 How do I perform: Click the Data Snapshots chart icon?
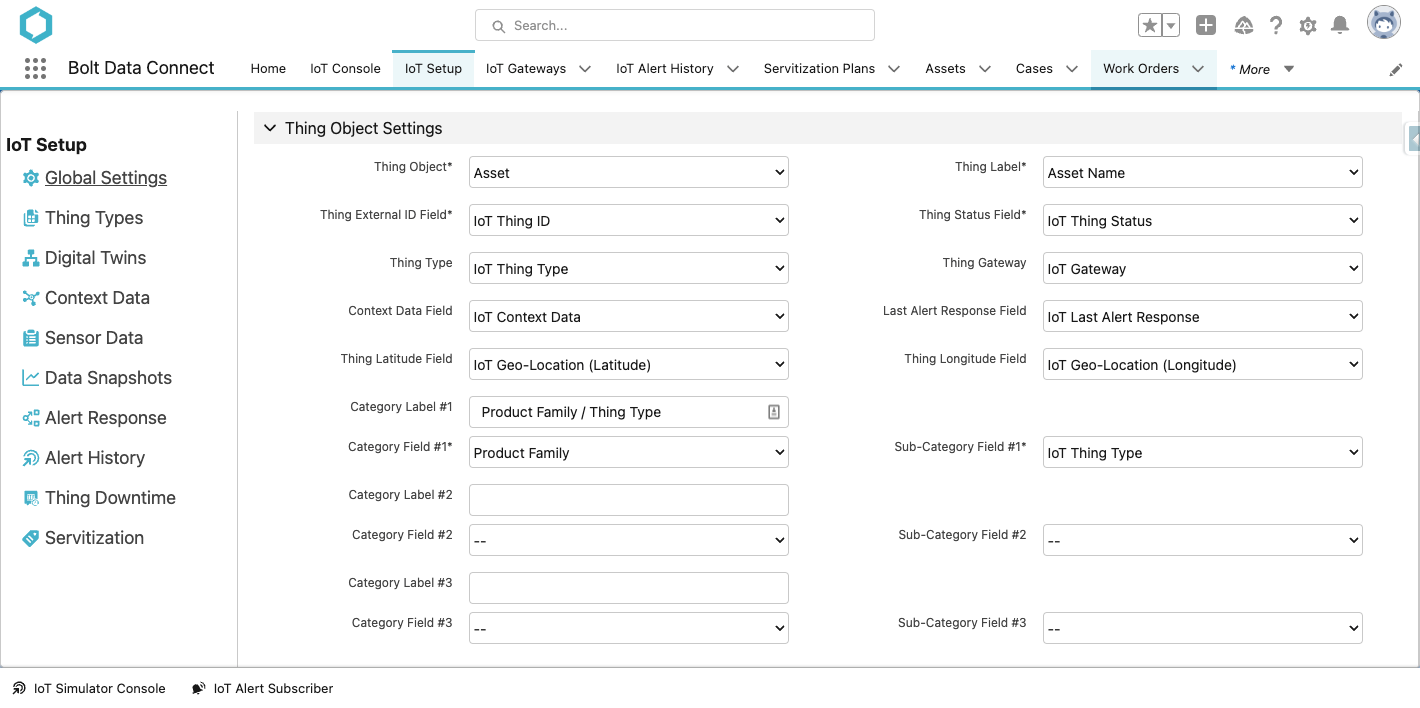click(31, 378)
